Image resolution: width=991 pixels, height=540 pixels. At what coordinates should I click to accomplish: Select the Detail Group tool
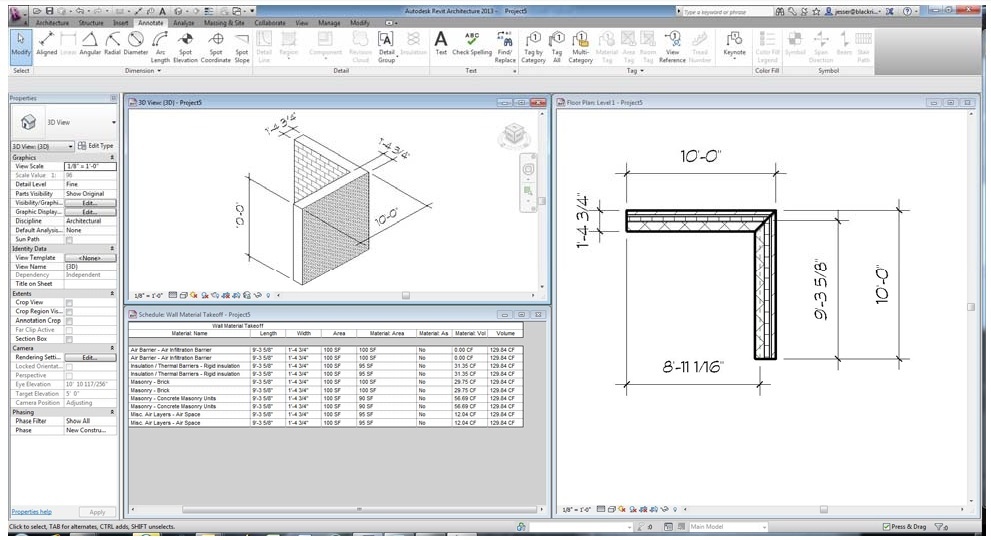coord(386,43)
